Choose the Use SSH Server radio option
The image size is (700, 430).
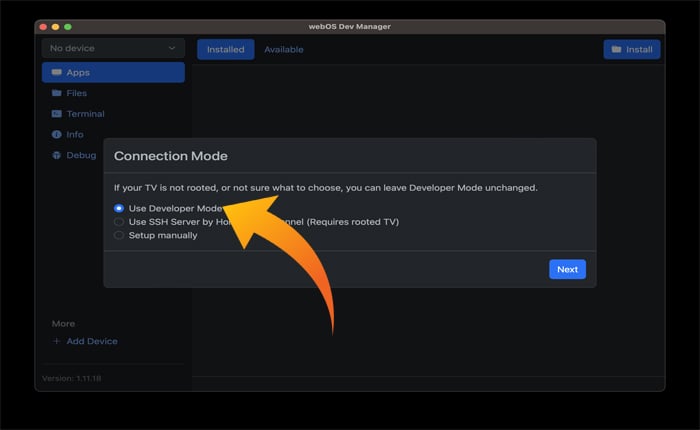119,222
